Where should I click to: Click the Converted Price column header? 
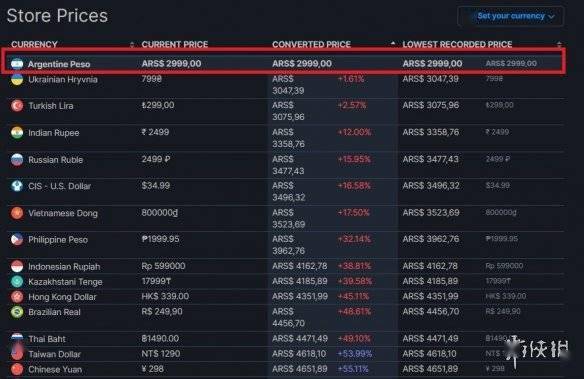click(x=311, y=44)
